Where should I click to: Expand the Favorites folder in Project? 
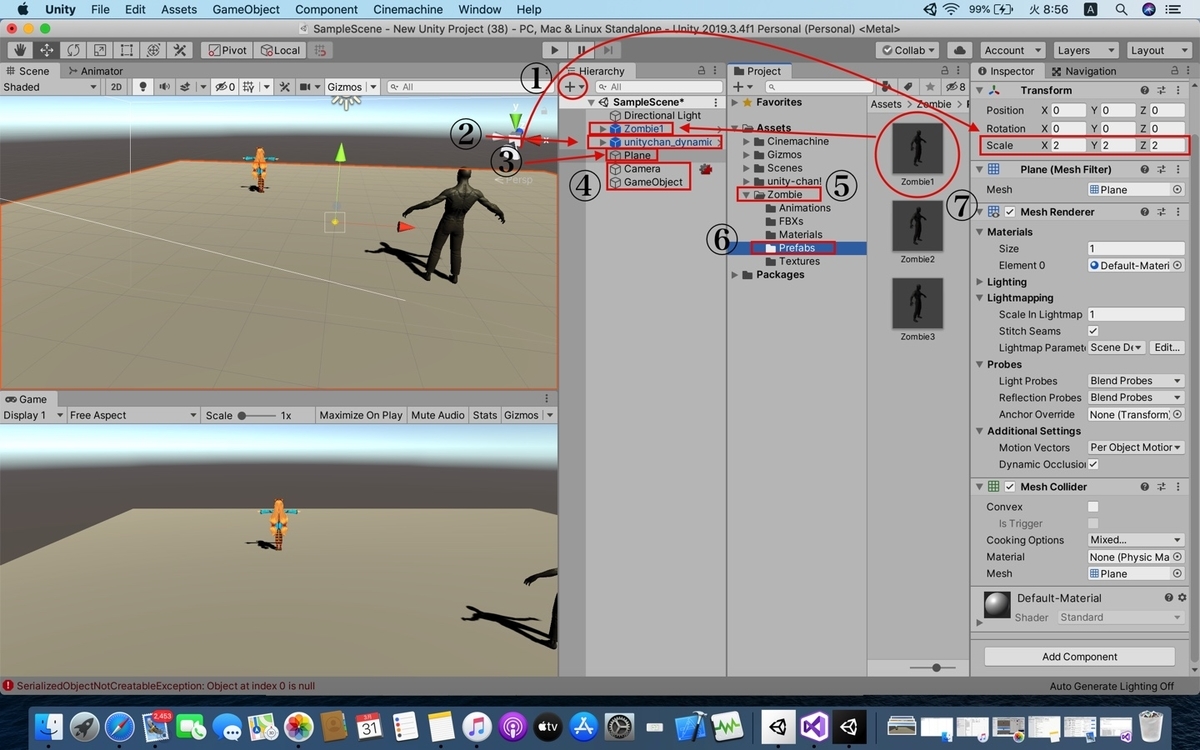[x=736, y=102]
